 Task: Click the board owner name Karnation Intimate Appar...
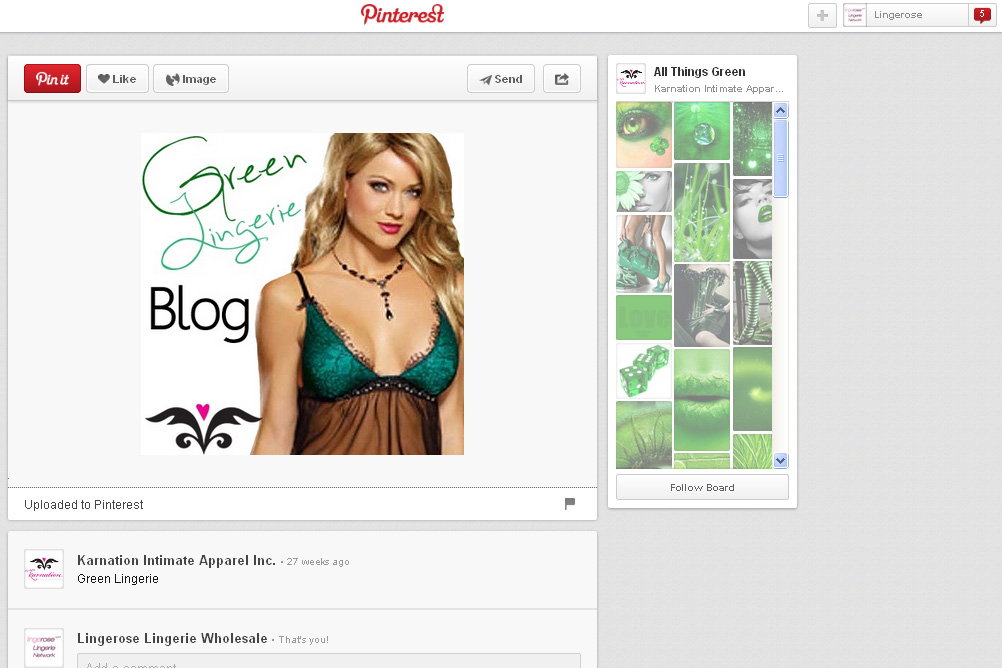718,89
